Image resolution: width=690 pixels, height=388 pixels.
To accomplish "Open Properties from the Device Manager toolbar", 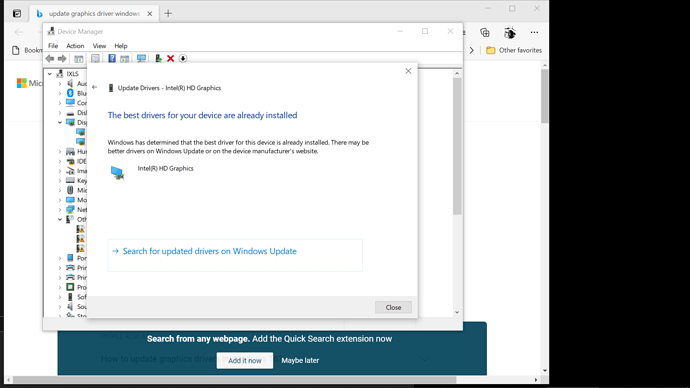I will coord(95,59).
